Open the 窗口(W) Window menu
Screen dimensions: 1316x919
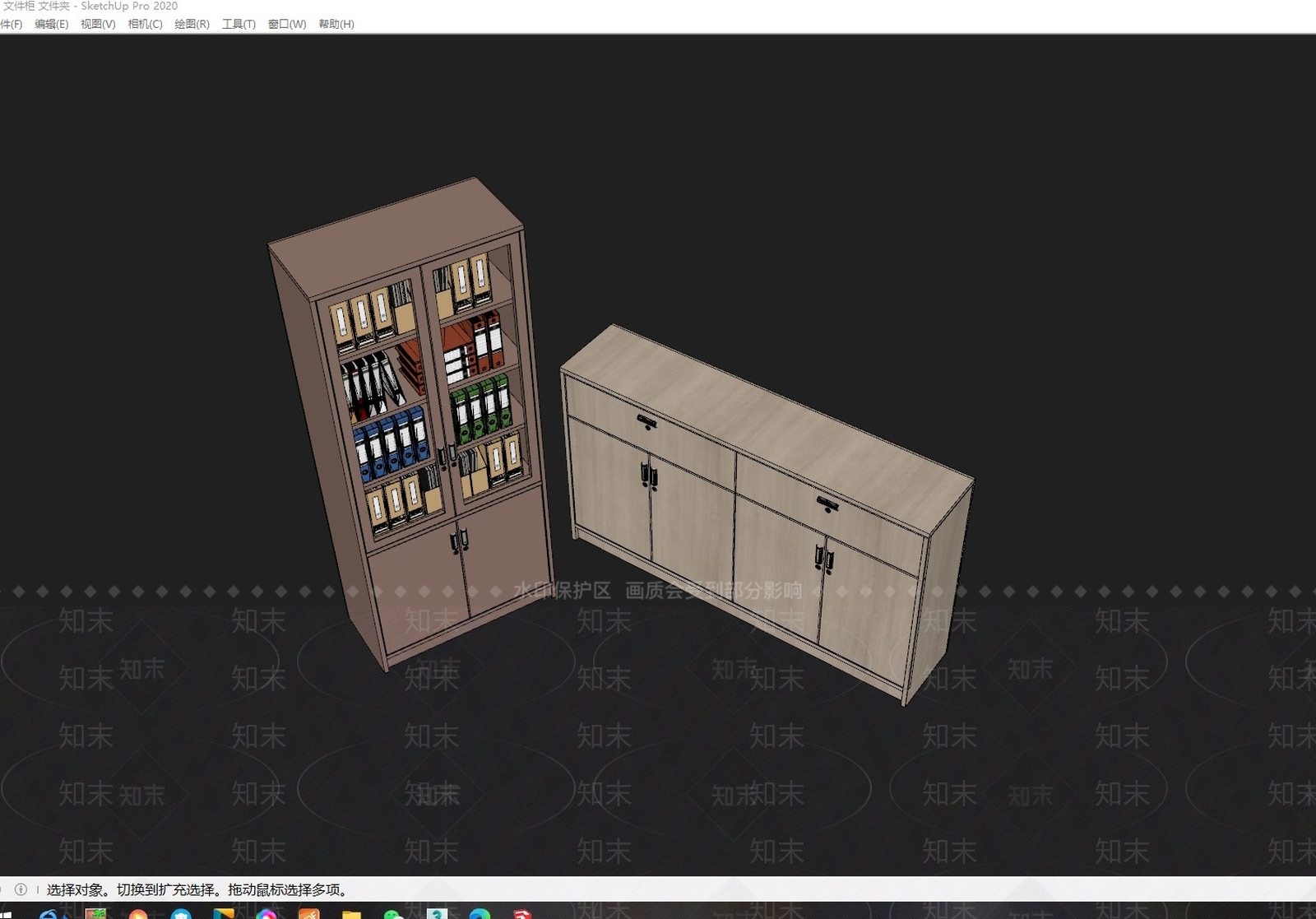coord(287,24)
